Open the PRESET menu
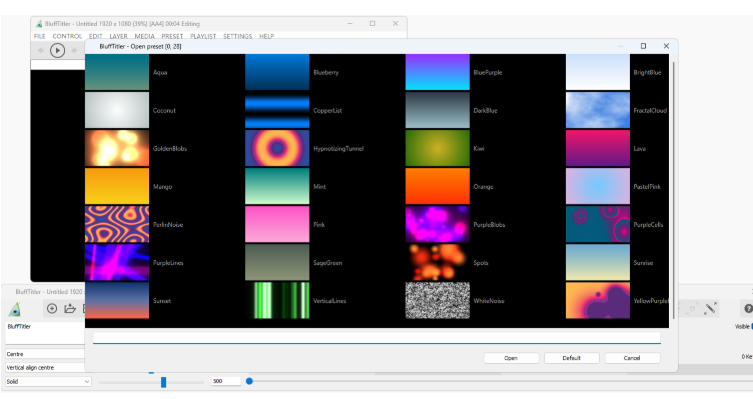 (x=172, y=36)
